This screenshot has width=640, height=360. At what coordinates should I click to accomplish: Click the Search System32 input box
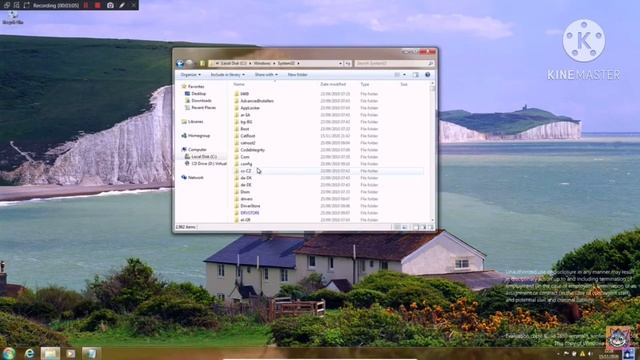click(x=394, y=64)
